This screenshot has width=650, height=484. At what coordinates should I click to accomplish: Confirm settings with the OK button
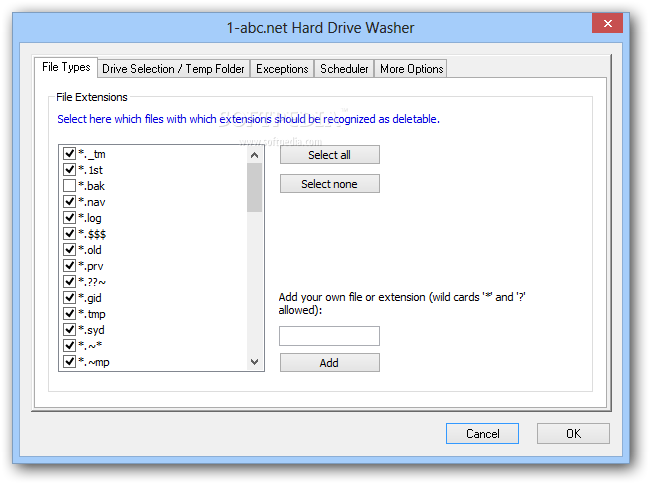(573, 433)
